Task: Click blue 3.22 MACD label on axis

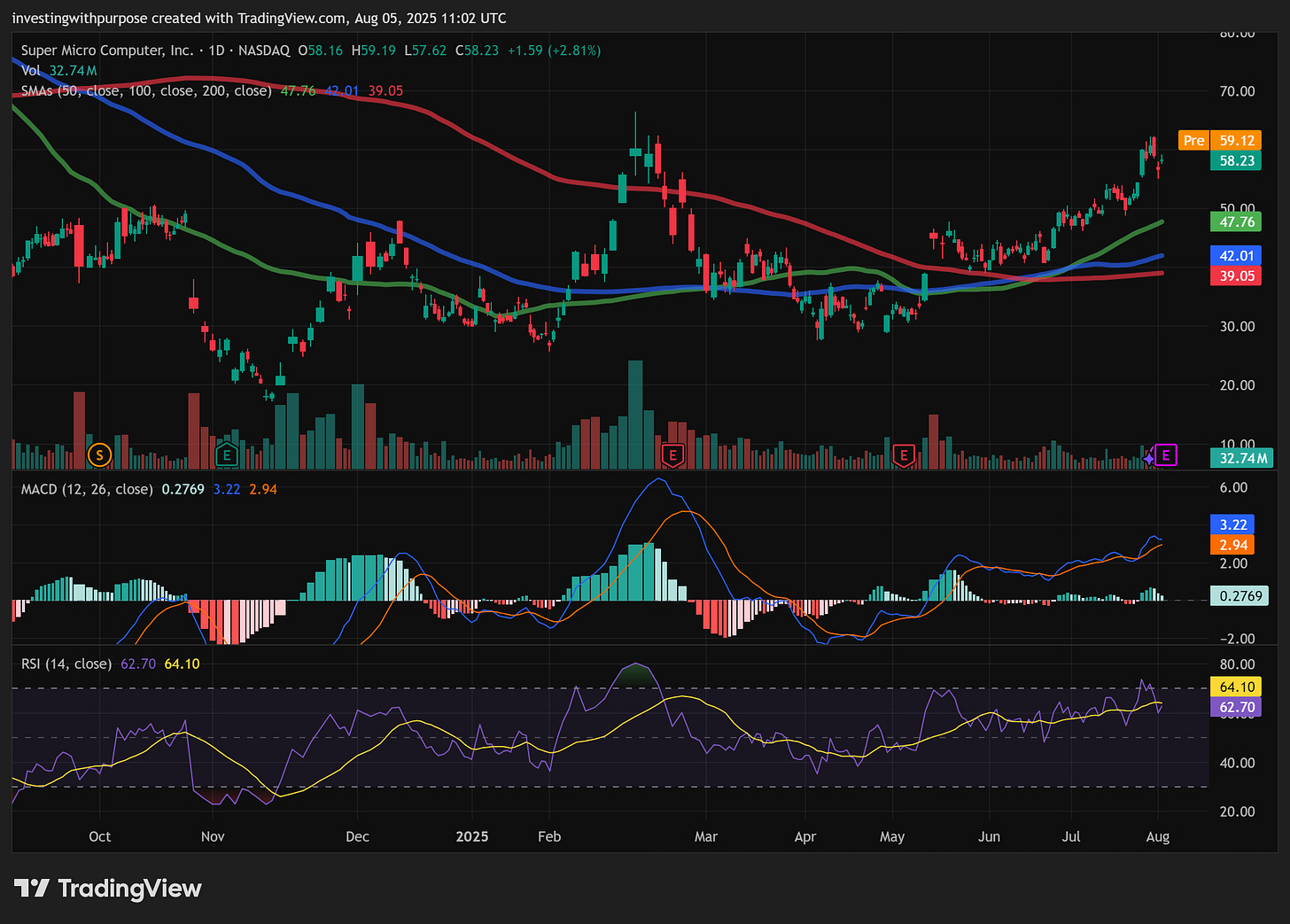Action: point(1233,524)
